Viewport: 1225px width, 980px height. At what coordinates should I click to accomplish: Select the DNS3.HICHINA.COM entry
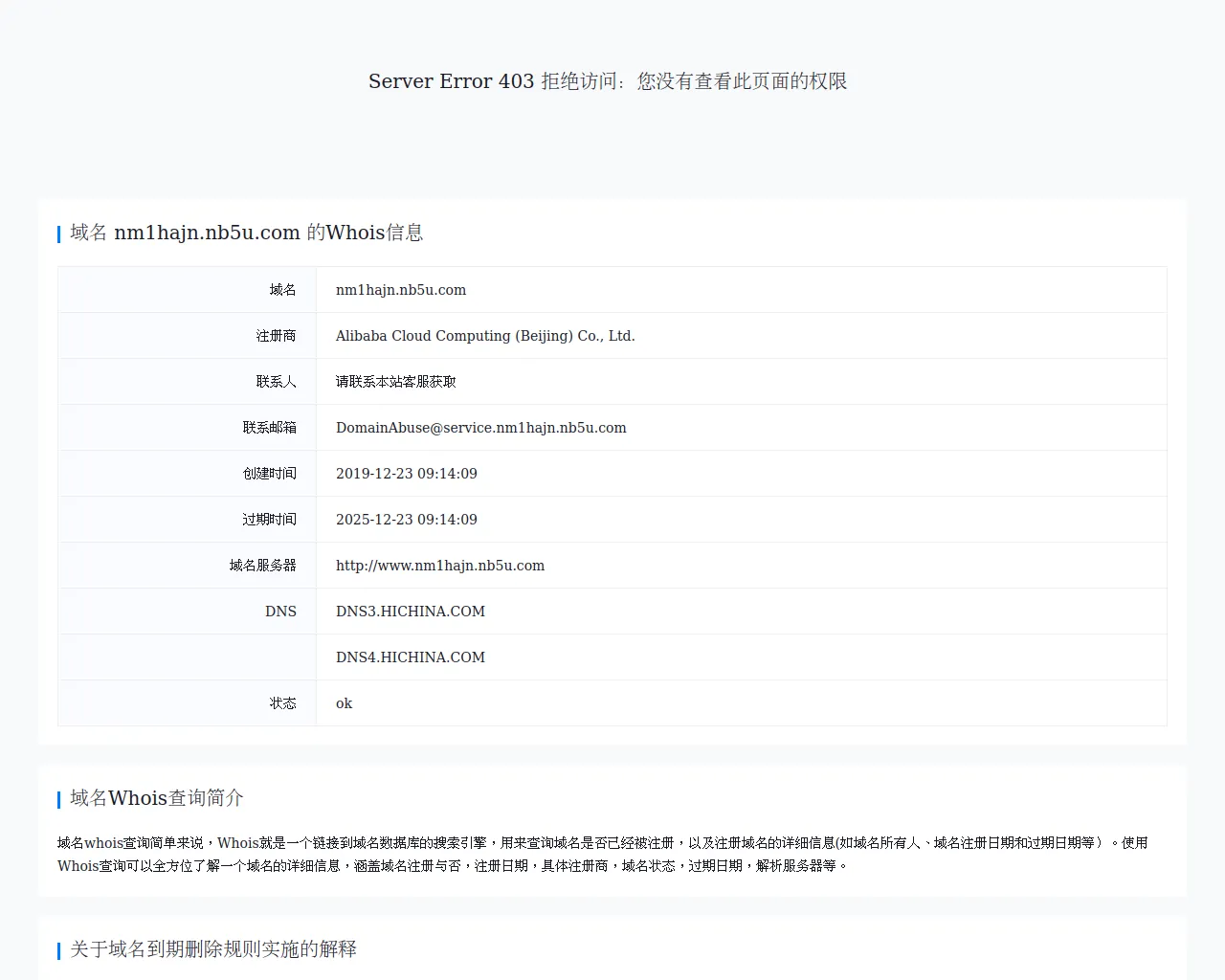tap(410, 611)
